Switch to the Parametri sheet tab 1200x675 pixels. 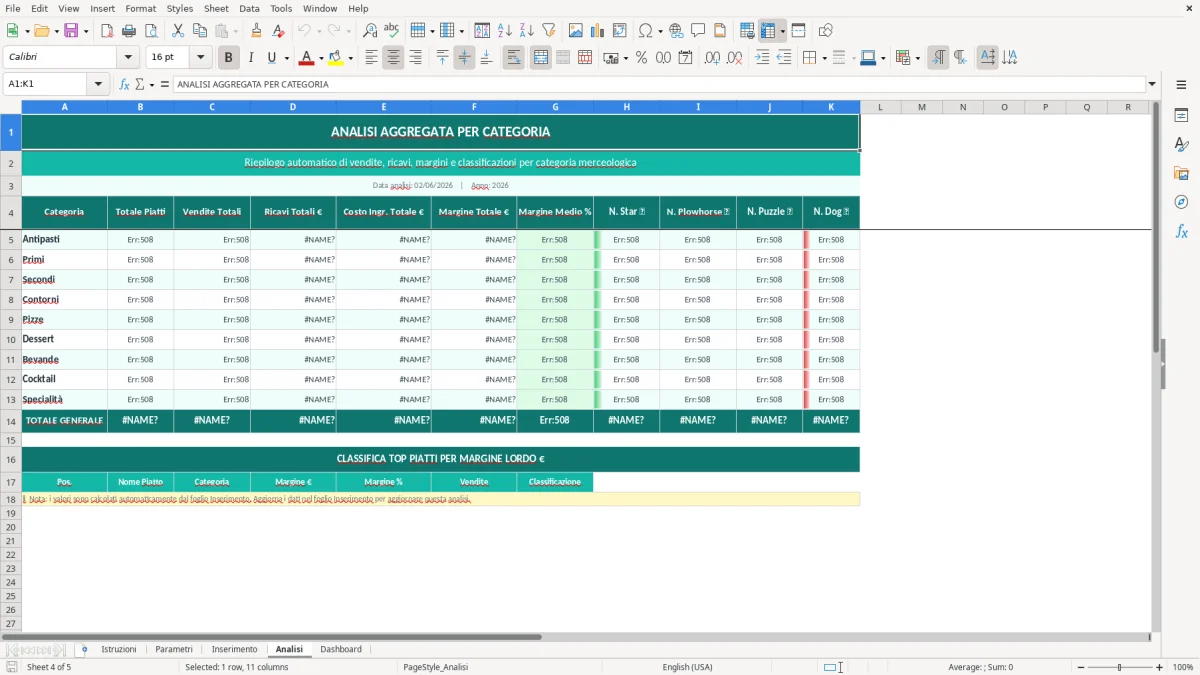coord(174,649)
